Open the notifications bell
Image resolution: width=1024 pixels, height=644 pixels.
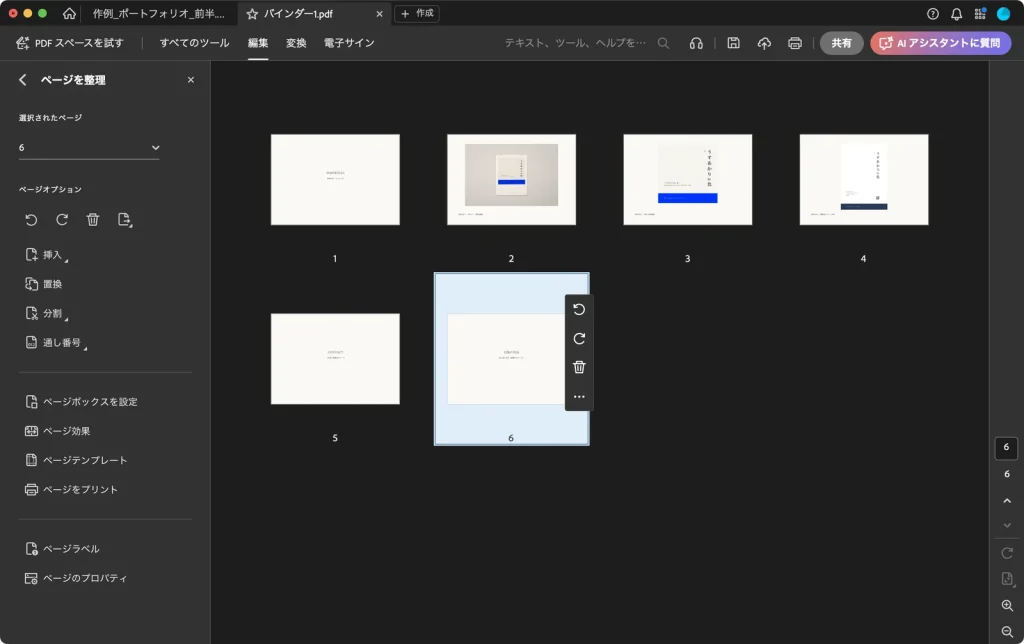(x=956, y=14)
